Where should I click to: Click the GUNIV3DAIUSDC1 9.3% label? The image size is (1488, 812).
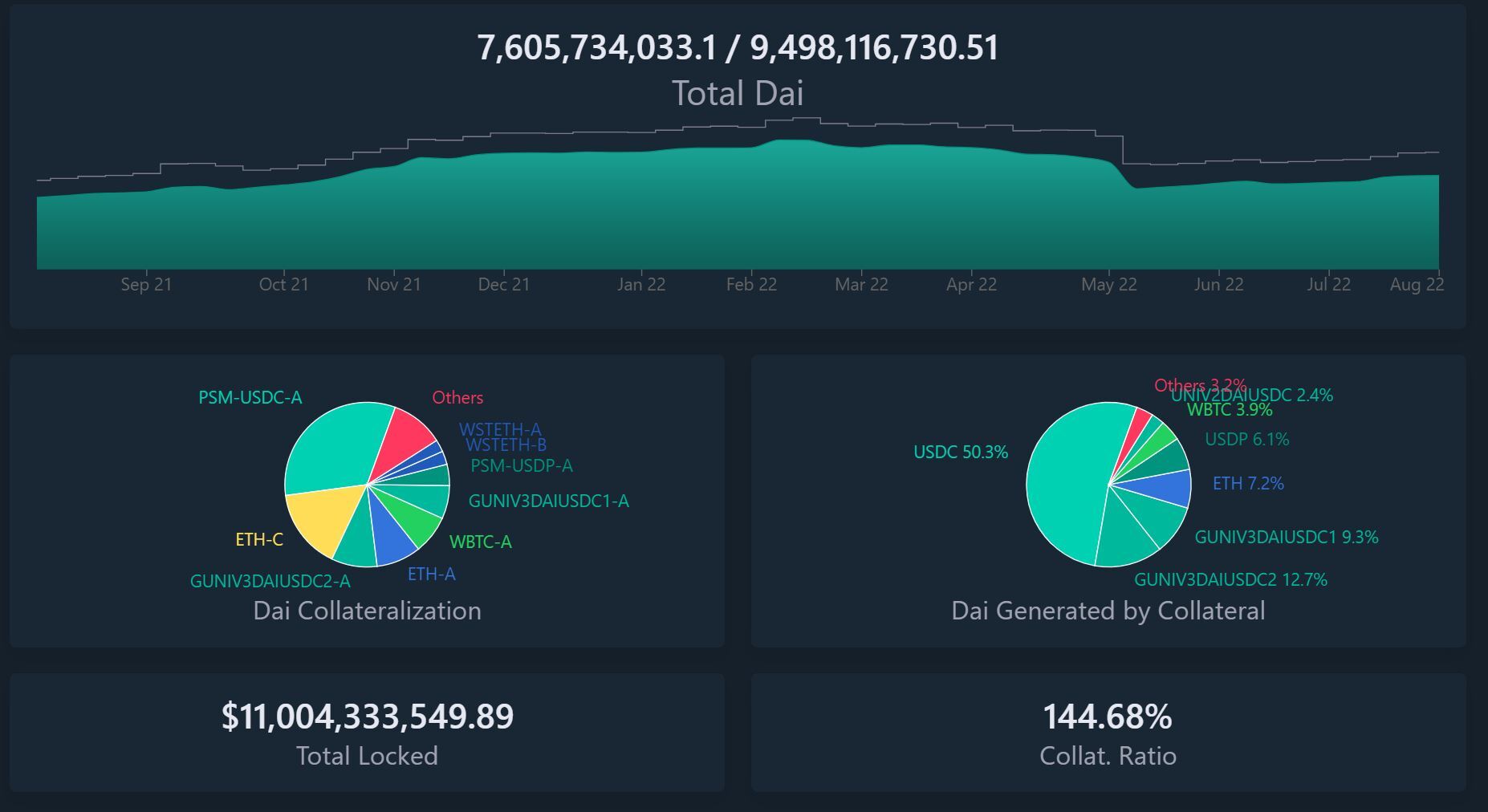(x=1287, y=537)
